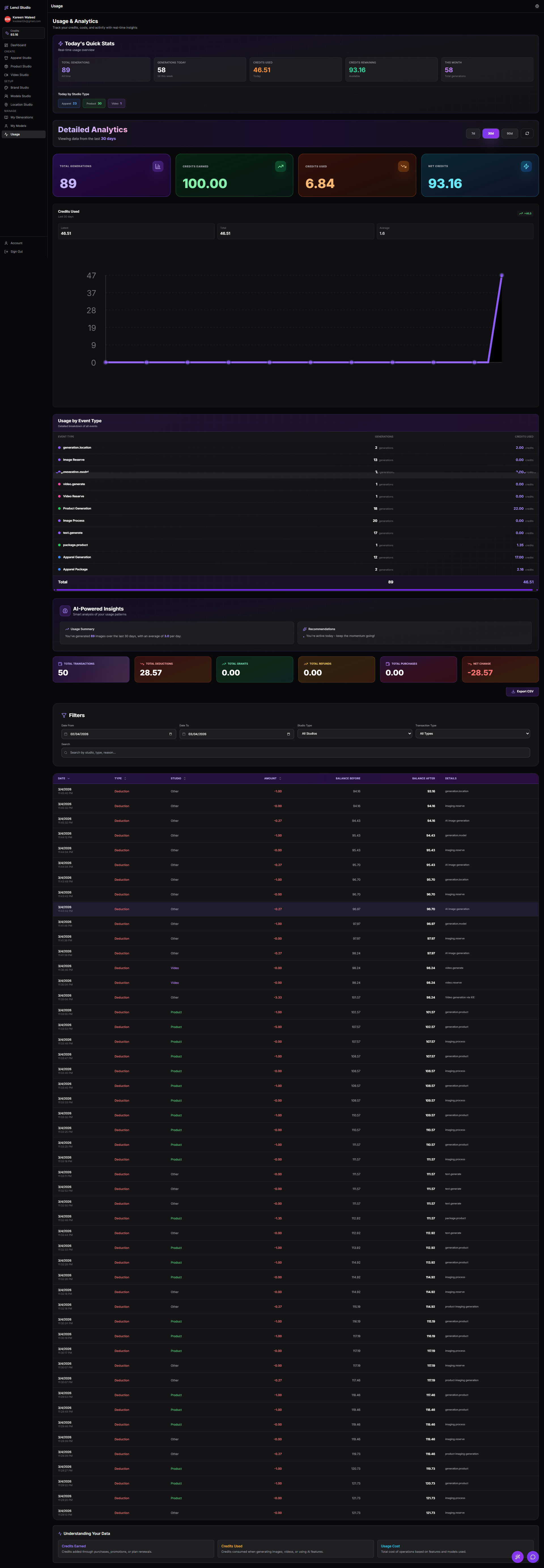The width and height of the screenshot is (544, 1568).
Task: Select the active 30d range button
Action: coord(491,133)
